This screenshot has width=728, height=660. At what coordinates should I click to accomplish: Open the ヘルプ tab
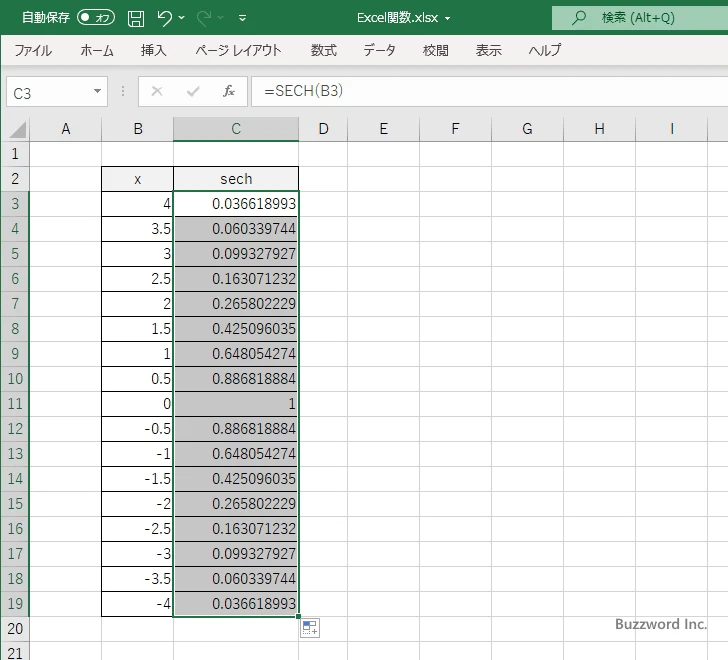tap(545, 50)
